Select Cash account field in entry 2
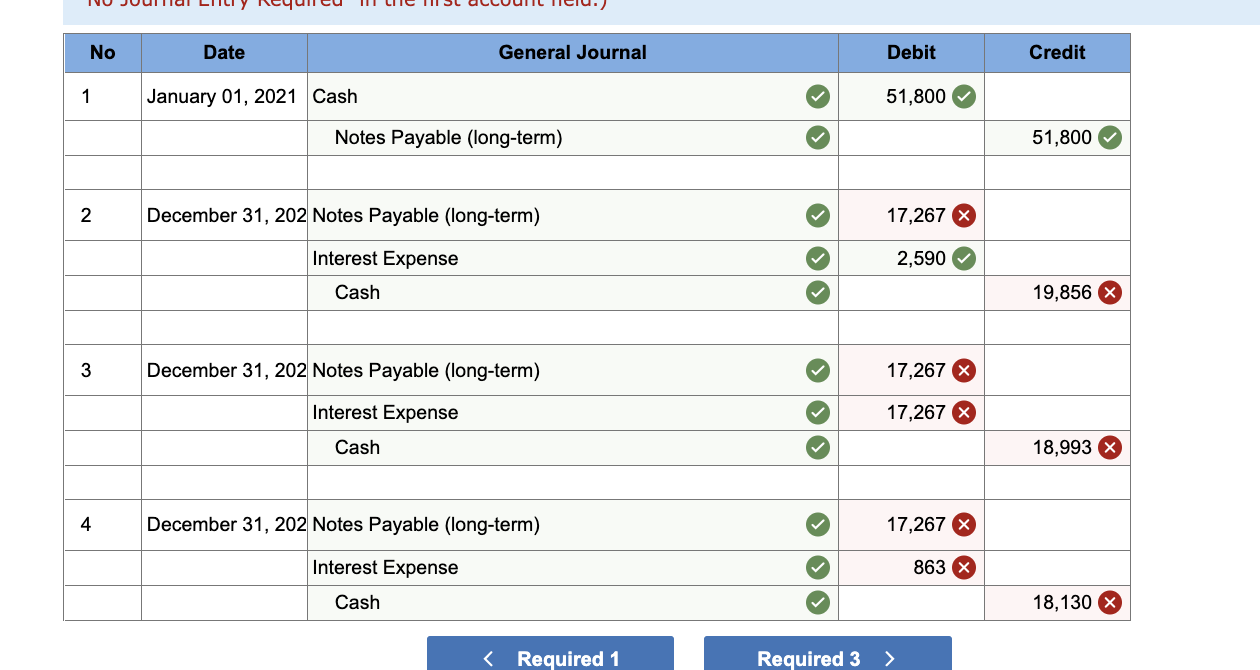 [573, 293]
